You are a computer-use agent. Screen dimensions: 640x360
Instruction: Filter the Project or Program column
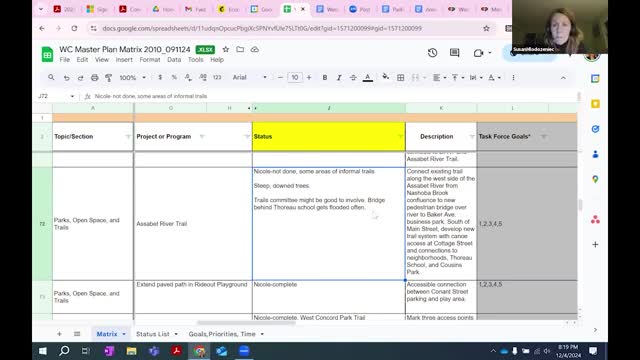click(x=202, y=136)
